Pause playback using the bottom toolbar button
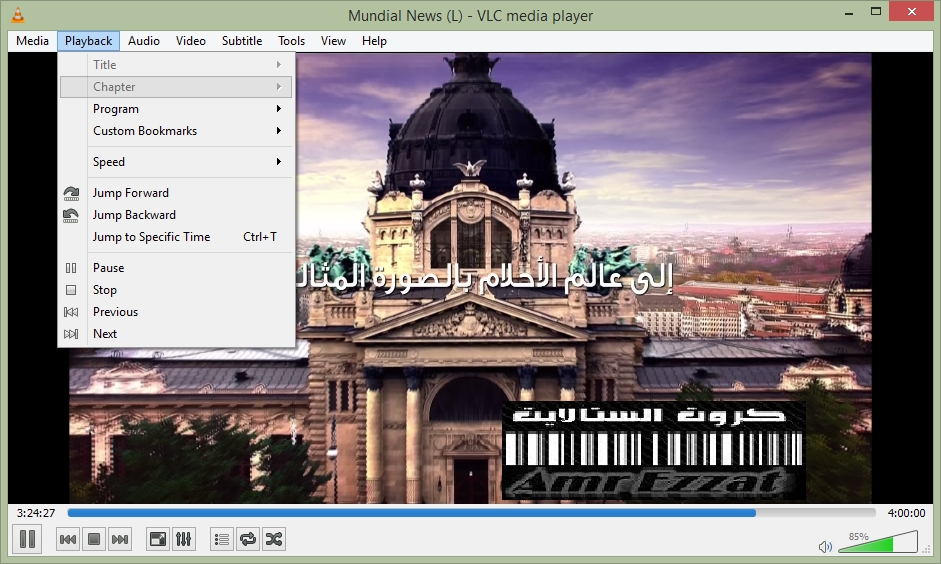The height and width of the screenshot is (564, 941). 28,539
